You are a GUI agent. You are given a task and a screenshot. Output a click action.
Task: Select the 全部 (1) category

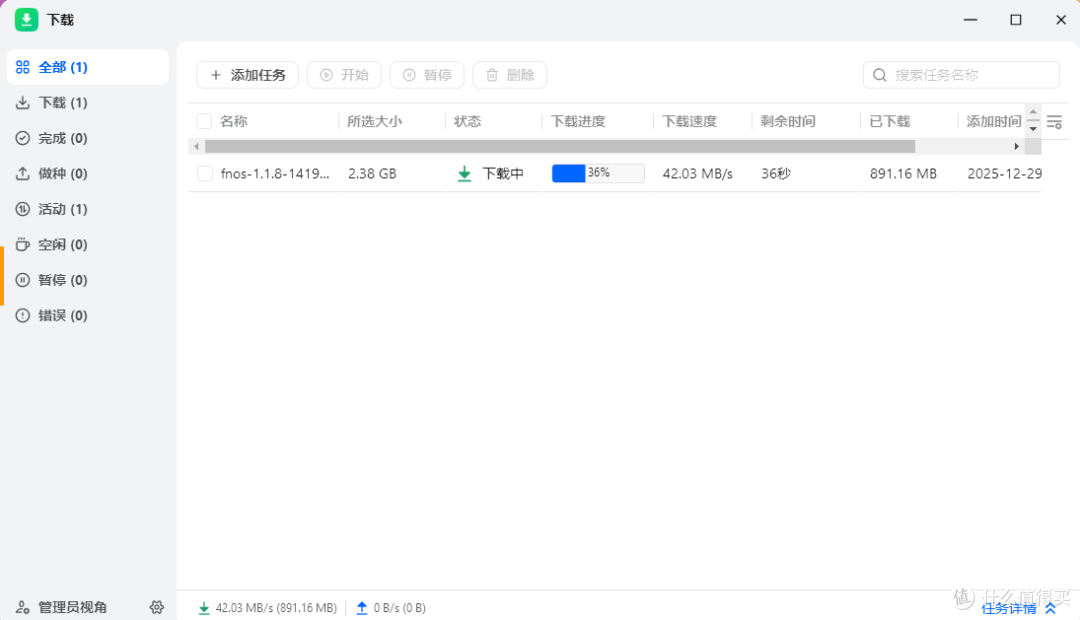87,67
